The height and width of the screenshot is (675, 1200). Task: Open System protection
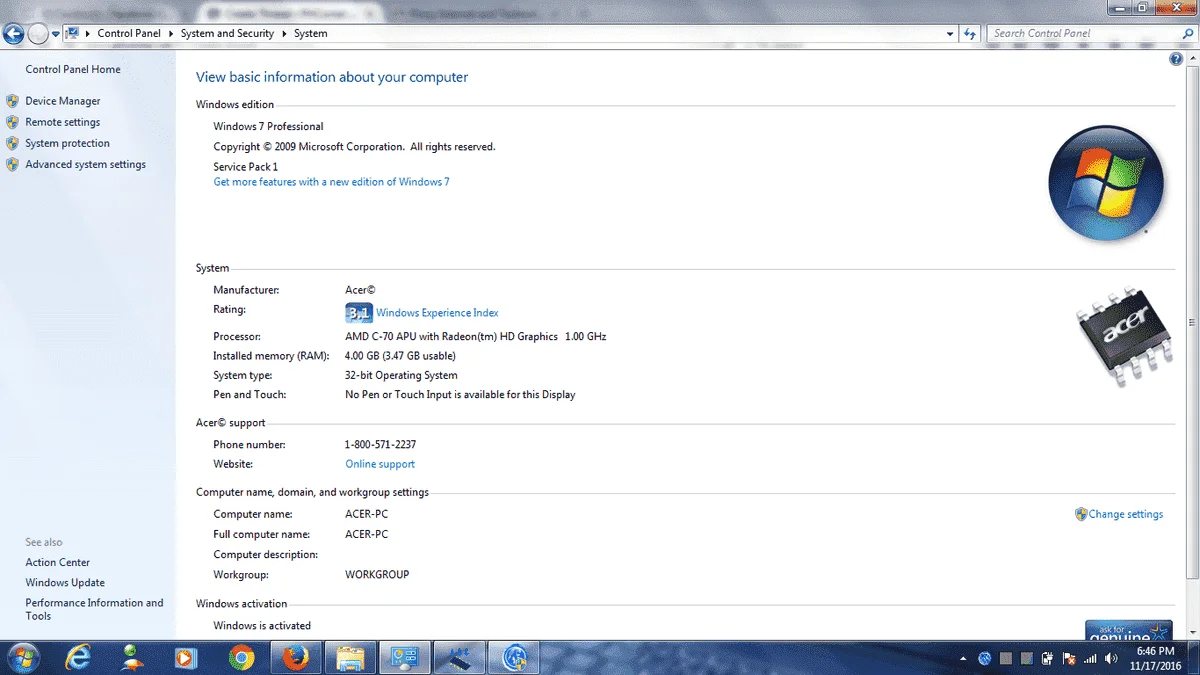pyautogui.click(x=67, y=143)
